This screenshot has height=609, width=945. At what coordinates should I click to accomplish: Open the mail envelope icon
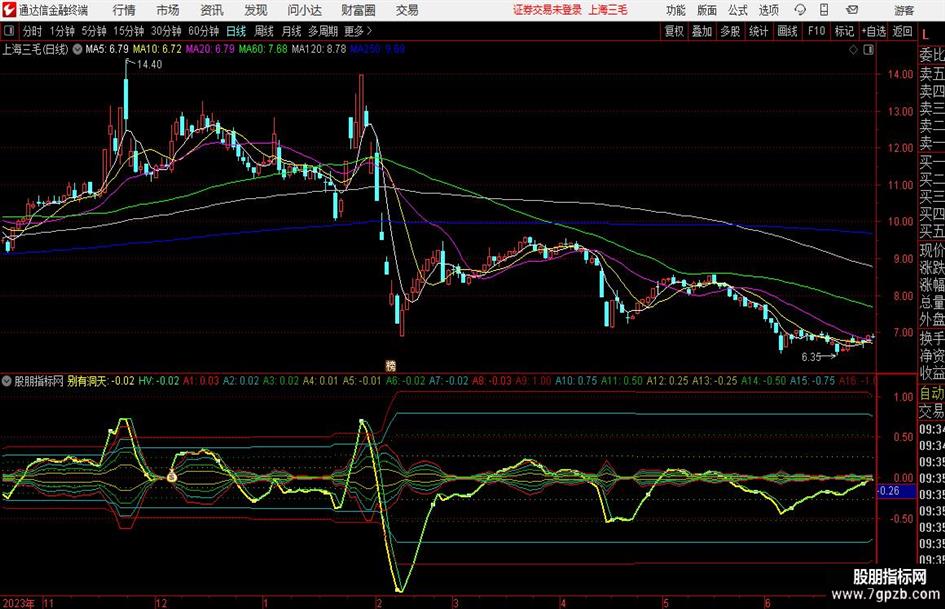click(x=852, y=10)
